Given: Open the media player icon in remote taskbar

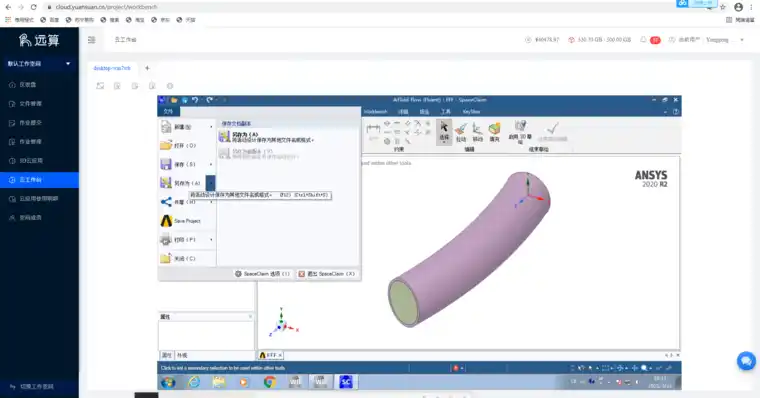Looking at the screenshot, I should [x=244, y=382].
